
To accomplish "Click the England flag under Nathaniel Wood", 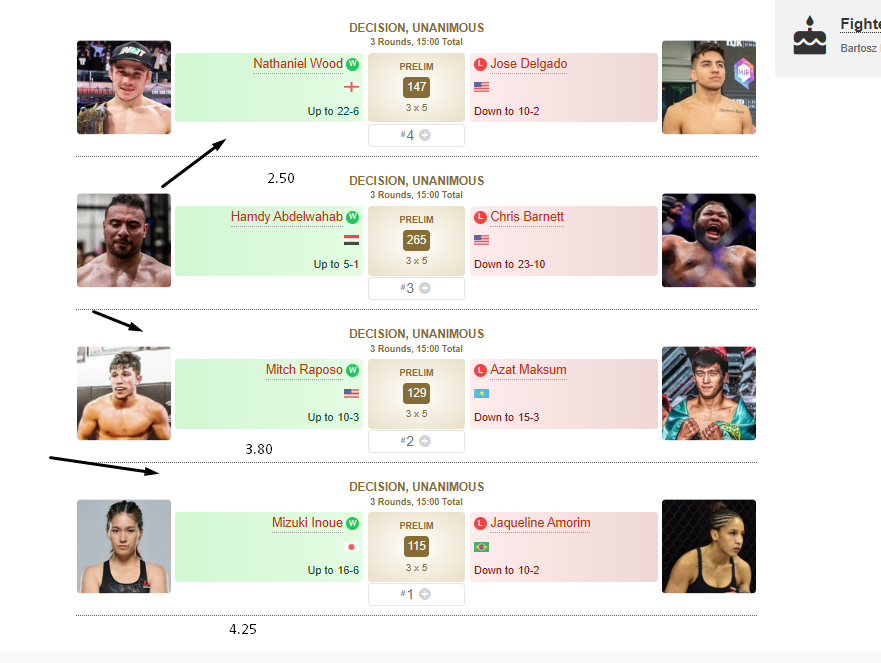I will [351, 87].
